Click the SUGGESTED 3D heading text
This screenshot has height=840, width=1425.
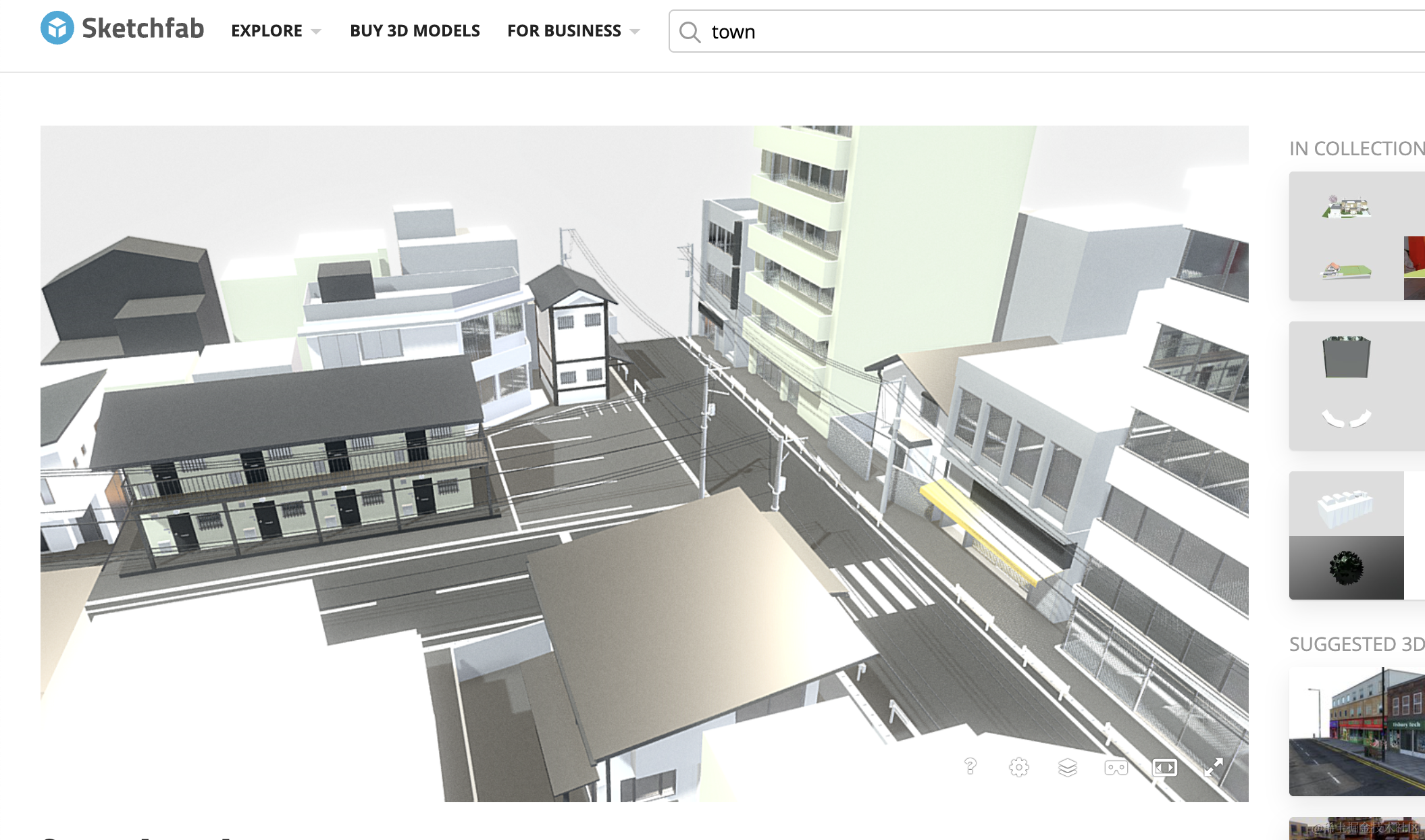(1357, 644)
